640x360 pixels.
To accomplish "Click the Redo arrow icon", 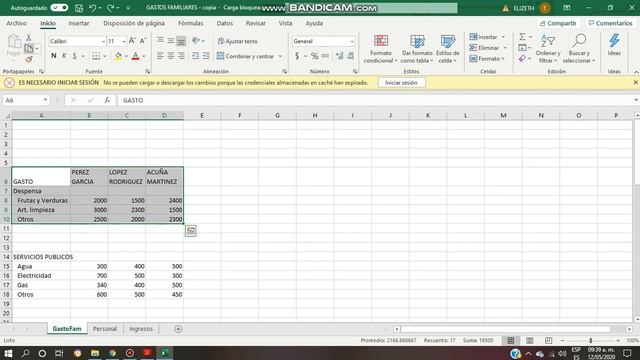I will coord(110,8).
